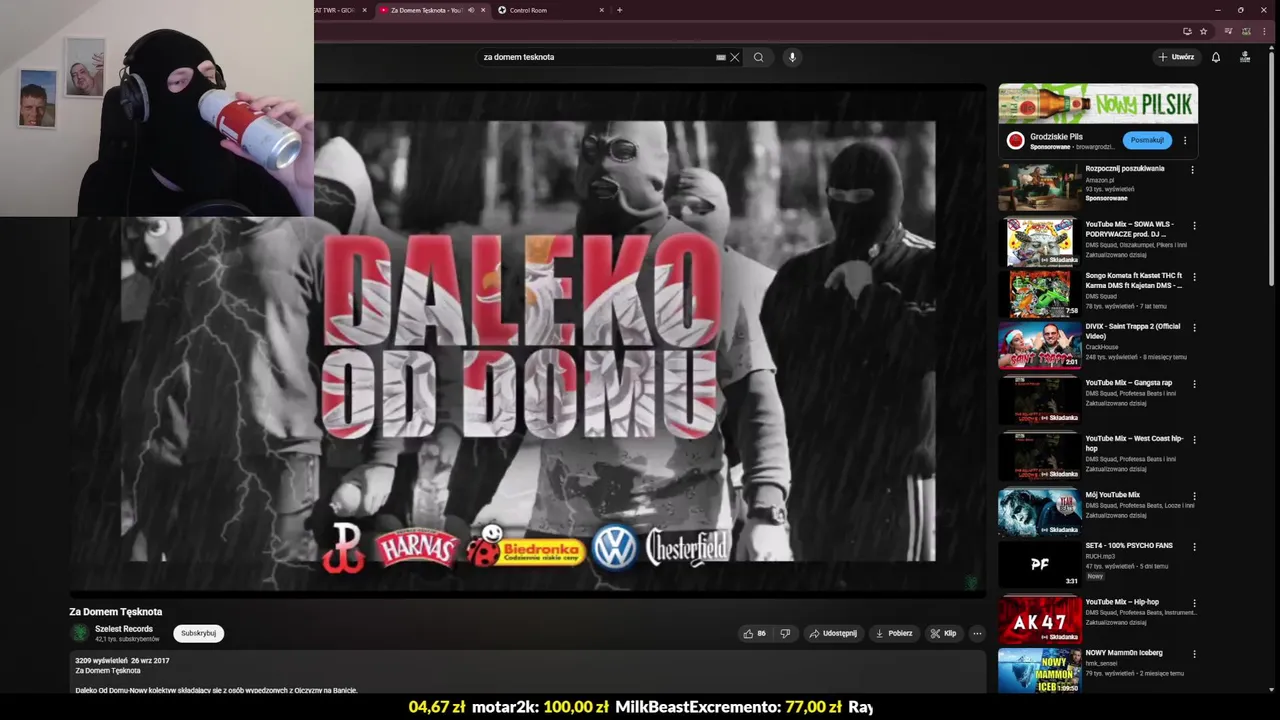The height and width of the screenshot is (720, 1280).
Task: Open title DIVIX - Saint Trappa 2 (Official Video)
Action: 1133,331
